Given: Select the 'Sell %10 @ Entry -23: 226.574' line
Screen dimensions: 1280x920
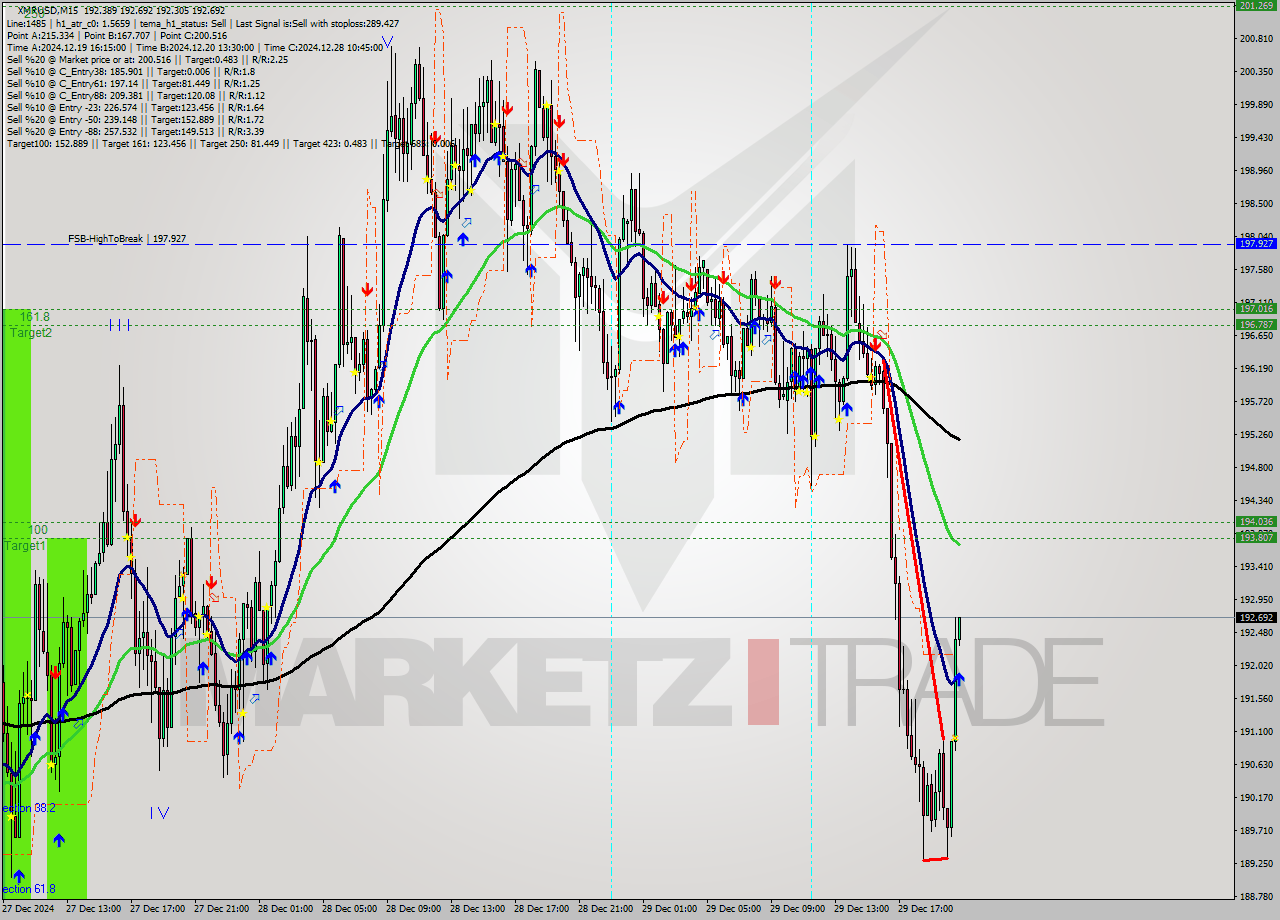Looking at the screenshot, I should coord(135,107).
